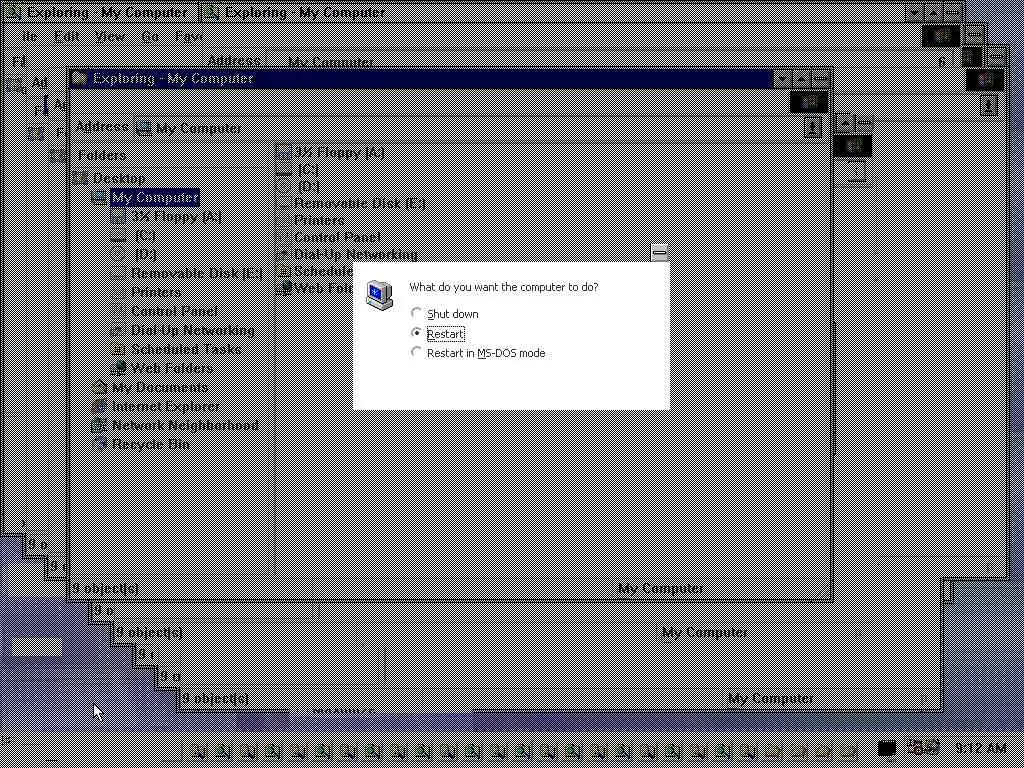This screenshot has width=1024, height=768.
Task: Click highlighted My Computer in Folders tree
Action: (x=155, y=197)
